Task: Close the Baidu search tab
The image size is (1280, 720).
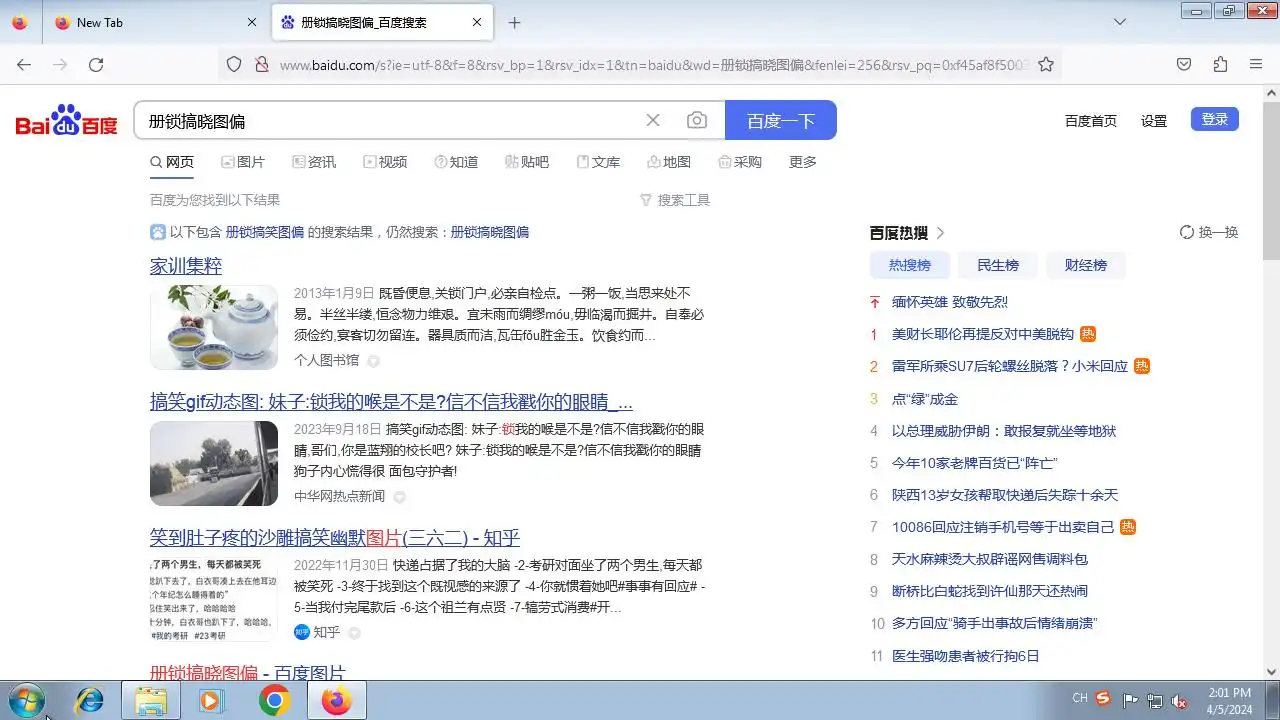Action: tap(477, 22)
